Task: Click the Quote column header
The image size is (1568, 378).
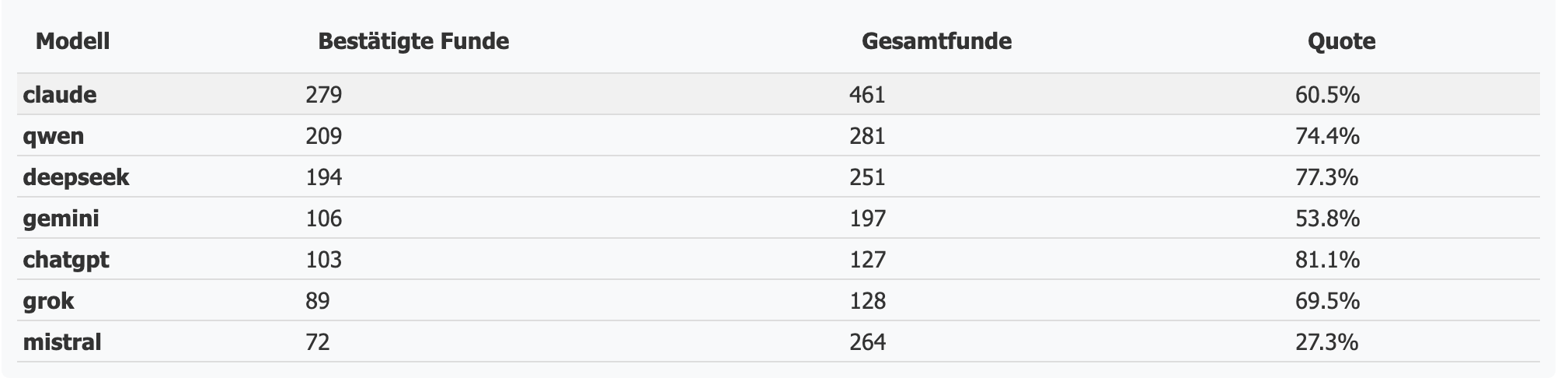Action: [x=1341, y=41]
